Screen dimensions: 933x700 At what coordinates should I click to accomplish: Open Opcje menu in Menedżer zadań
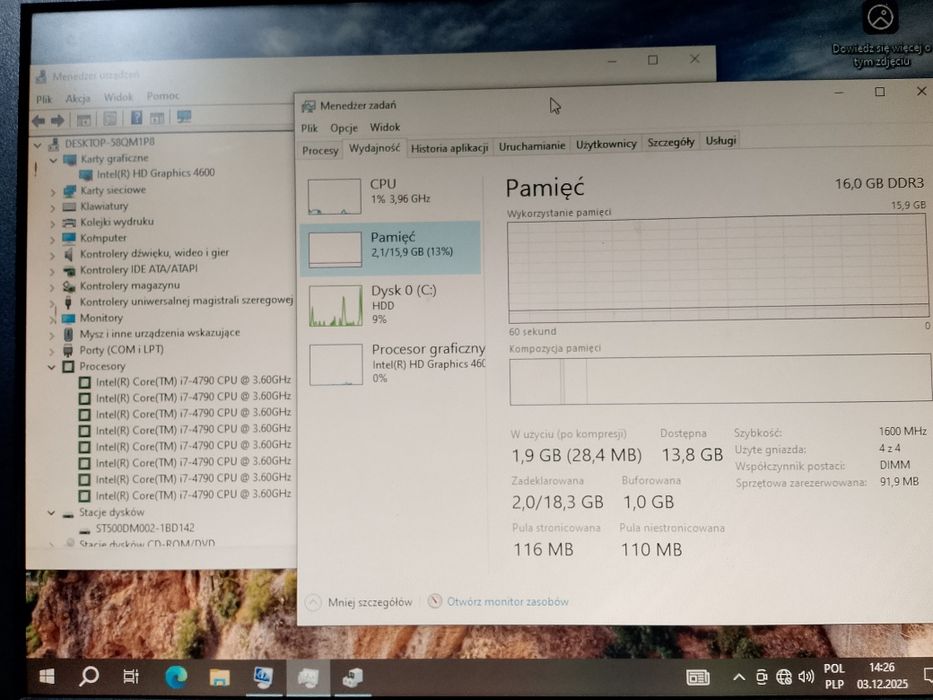[344, 127]
